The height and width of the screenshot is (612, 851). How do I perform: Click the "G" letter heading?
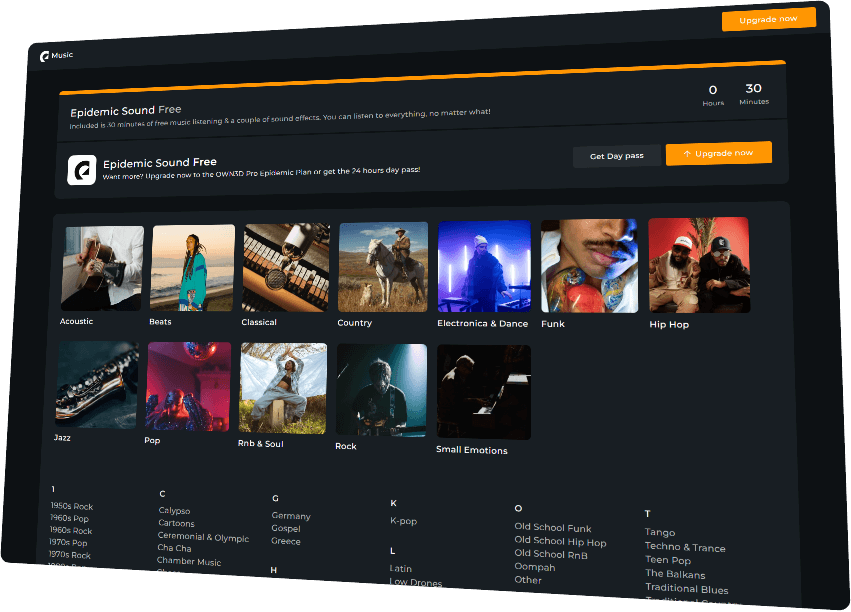(x=275, y=499)
